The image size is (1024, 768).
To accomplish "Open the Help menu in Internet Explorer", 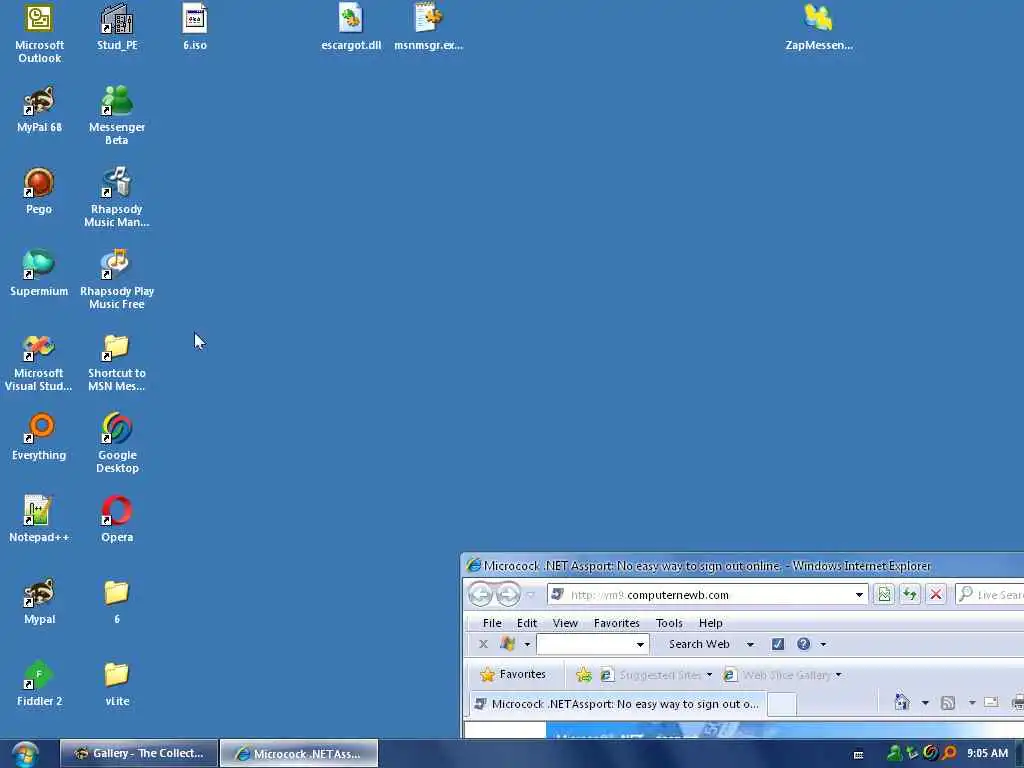I will [711, 623].
